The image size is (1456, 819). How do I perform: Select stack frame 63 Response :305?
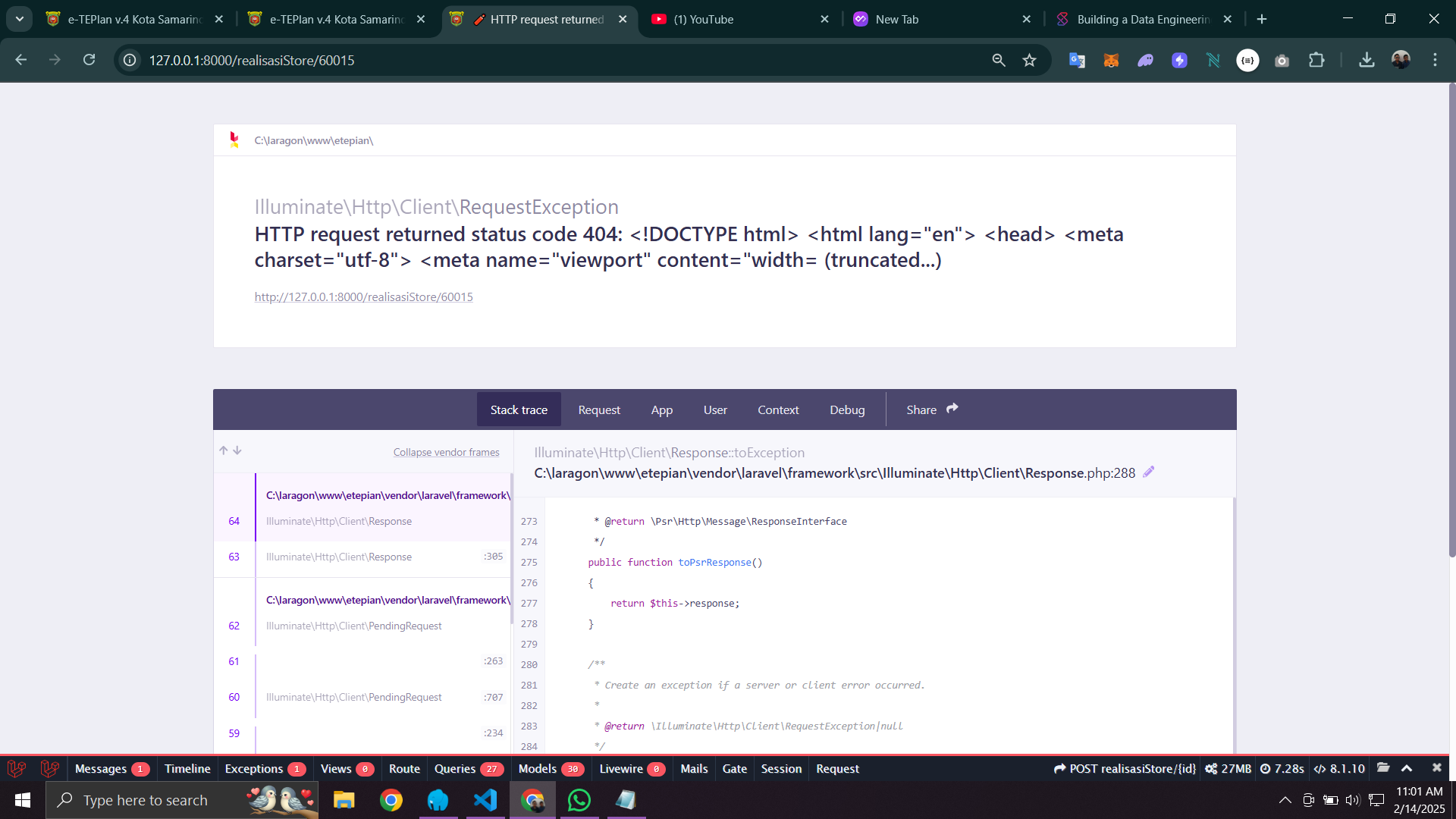point(364,557)
